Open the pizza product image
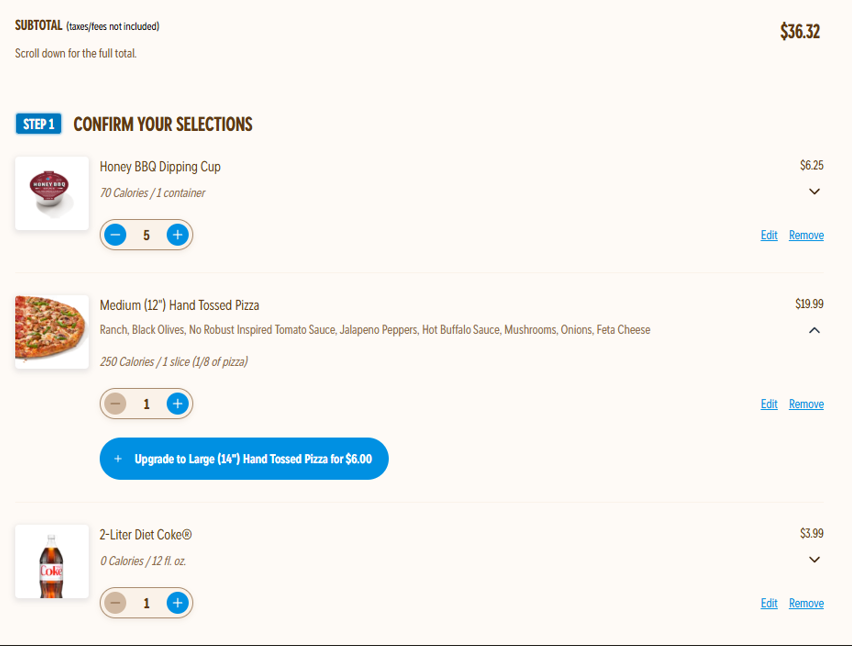This screenshot has height=646, width=852. pyautogui.click(x=52, y=331)
